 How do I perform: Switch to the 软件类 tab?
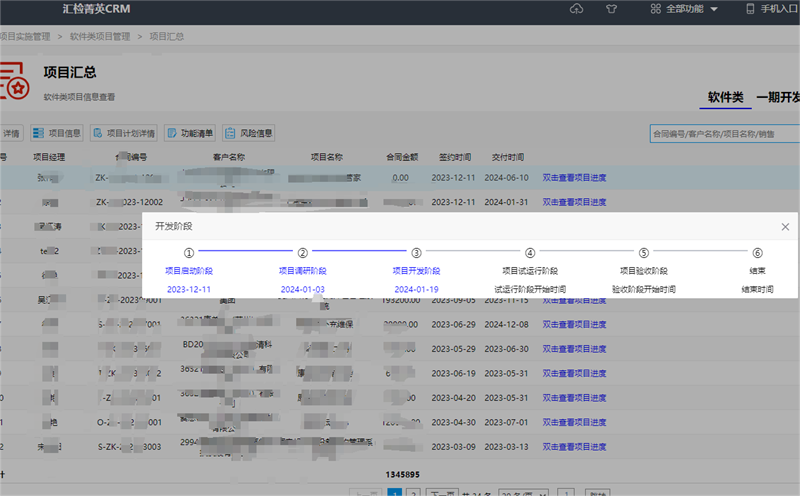coord(725,97)
